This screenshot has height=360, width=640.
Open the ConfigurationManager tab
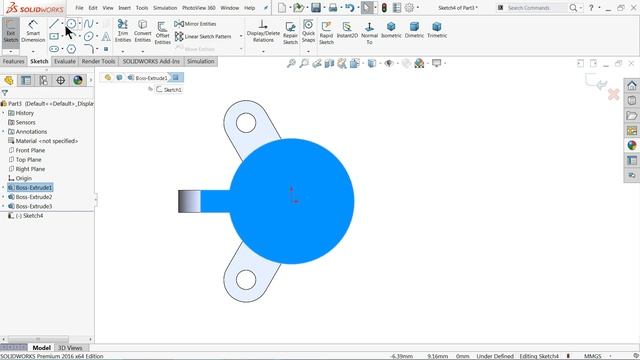coord(43,80)
